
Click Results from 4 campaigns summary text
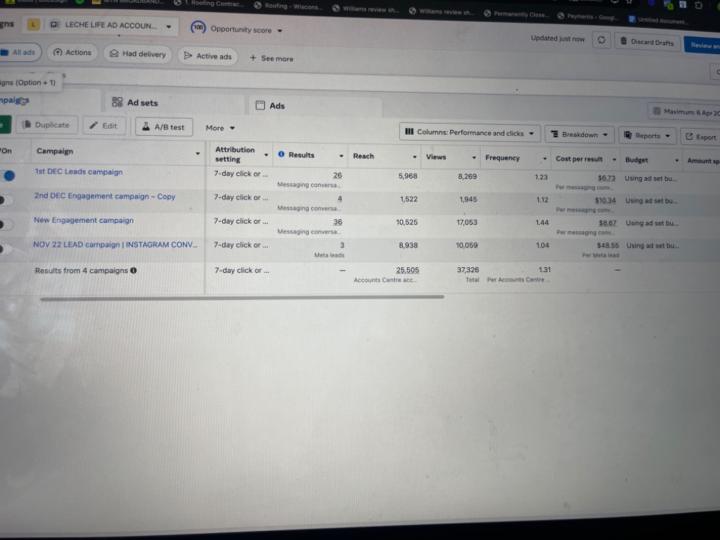coord(81,270)
